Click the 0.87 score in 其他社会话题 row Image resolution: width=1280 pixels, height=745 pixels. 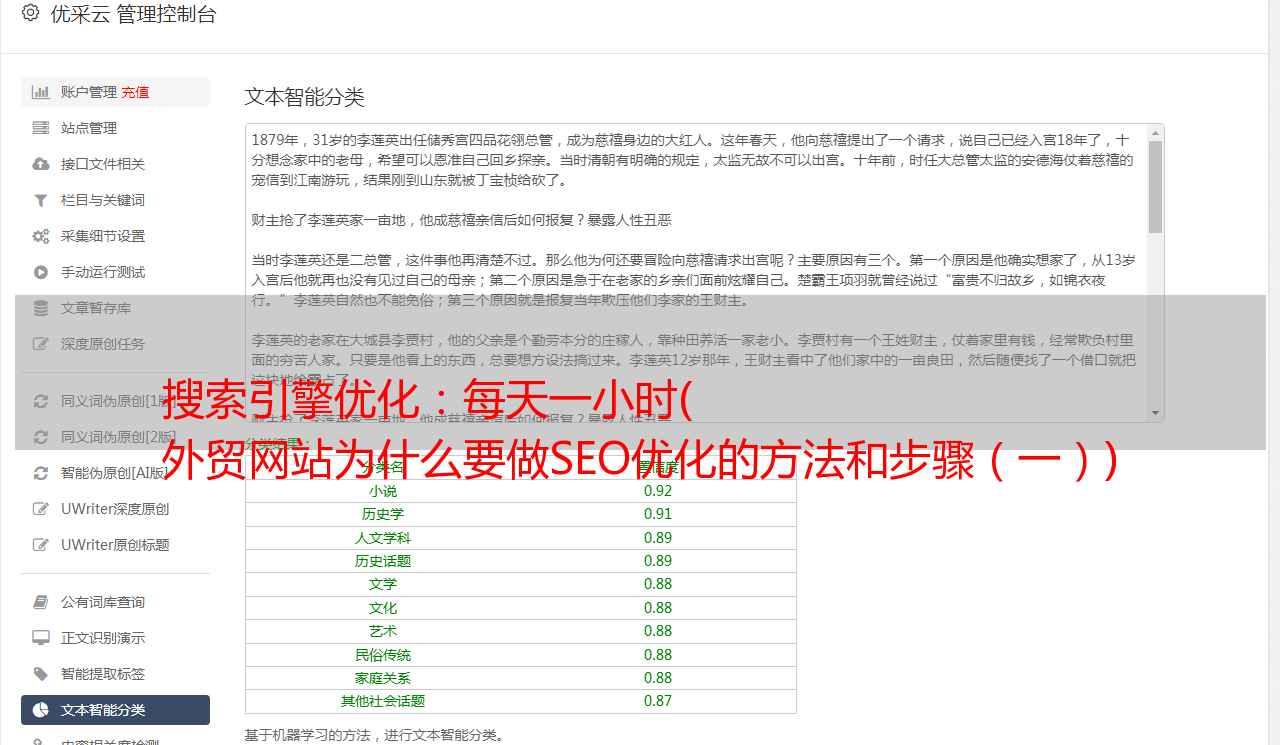658,701
